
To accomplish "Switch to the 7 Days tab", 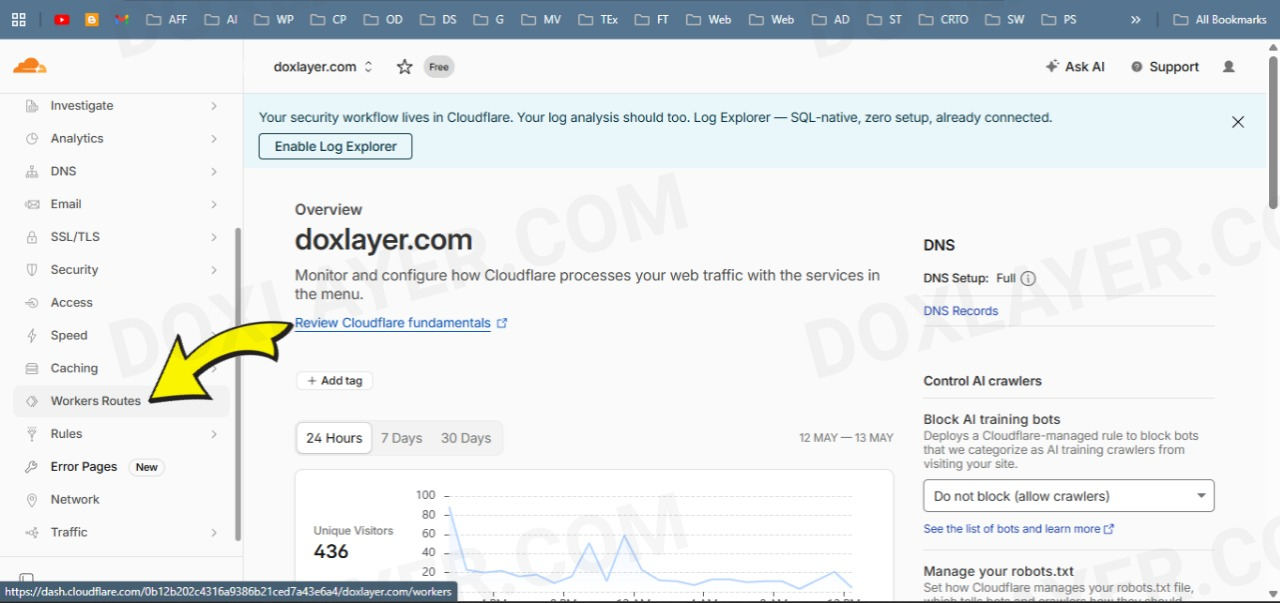I will point(401,438).
